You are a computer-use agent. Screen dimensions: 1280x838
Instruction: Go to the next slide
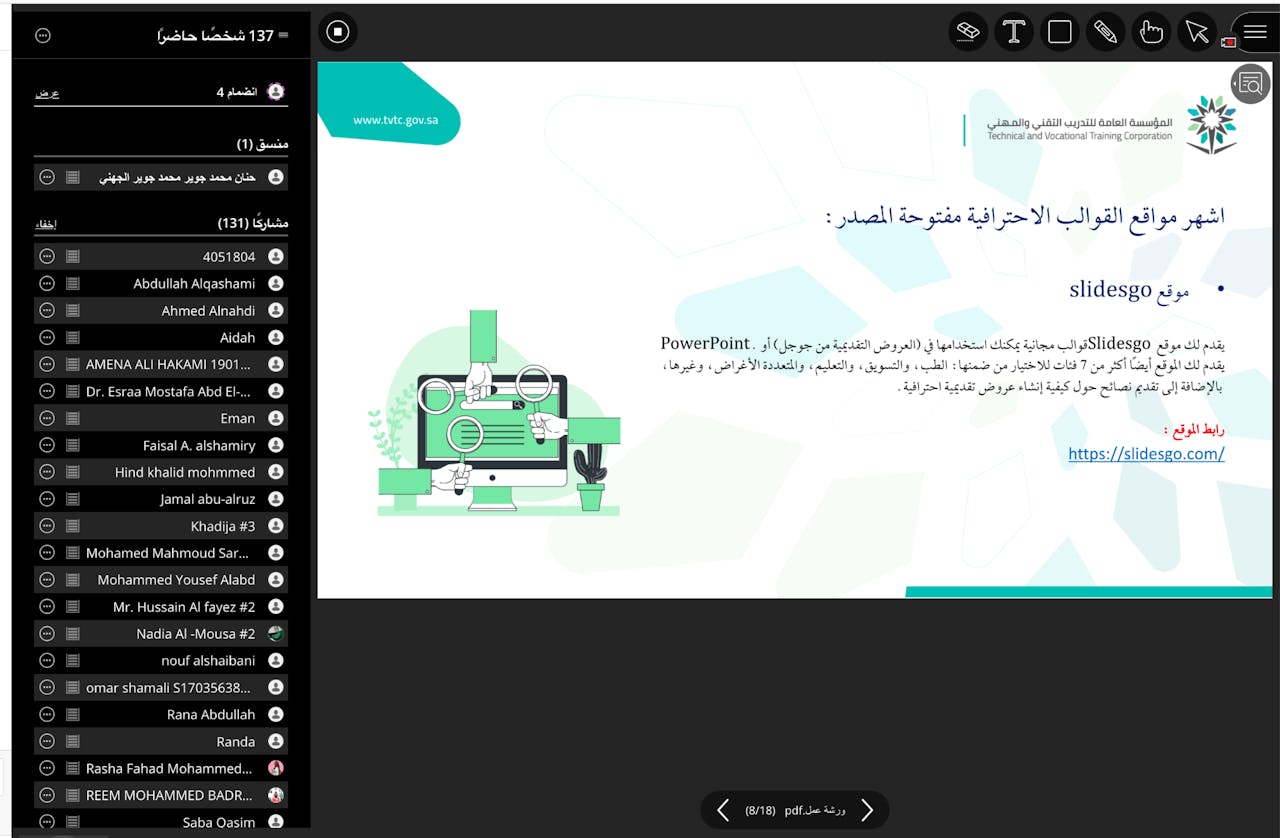click(867, 810)
